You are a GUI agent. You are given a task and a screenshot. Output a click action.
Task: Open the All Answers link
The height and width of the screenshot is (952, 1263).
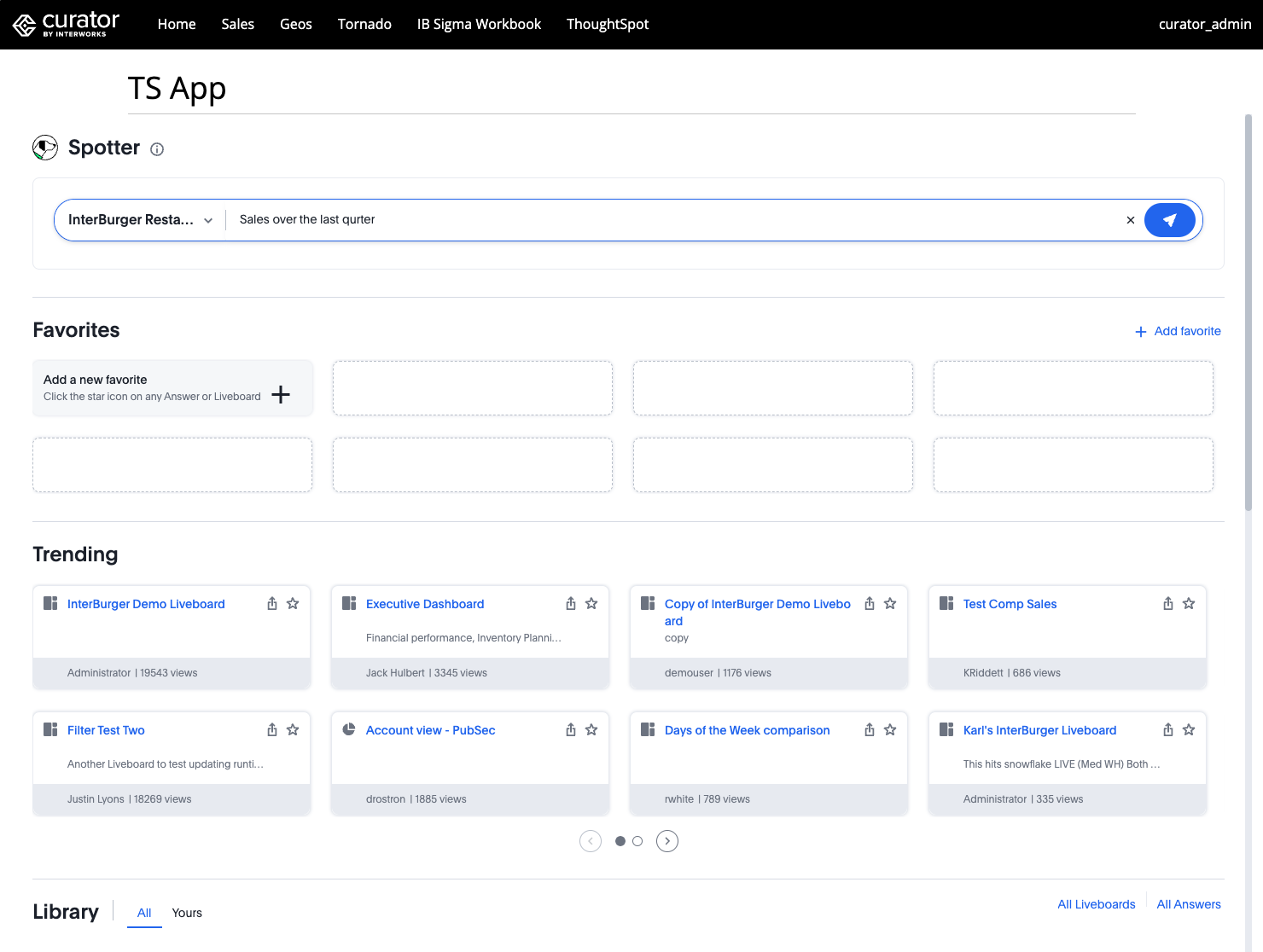click(x=1189, y=904)
